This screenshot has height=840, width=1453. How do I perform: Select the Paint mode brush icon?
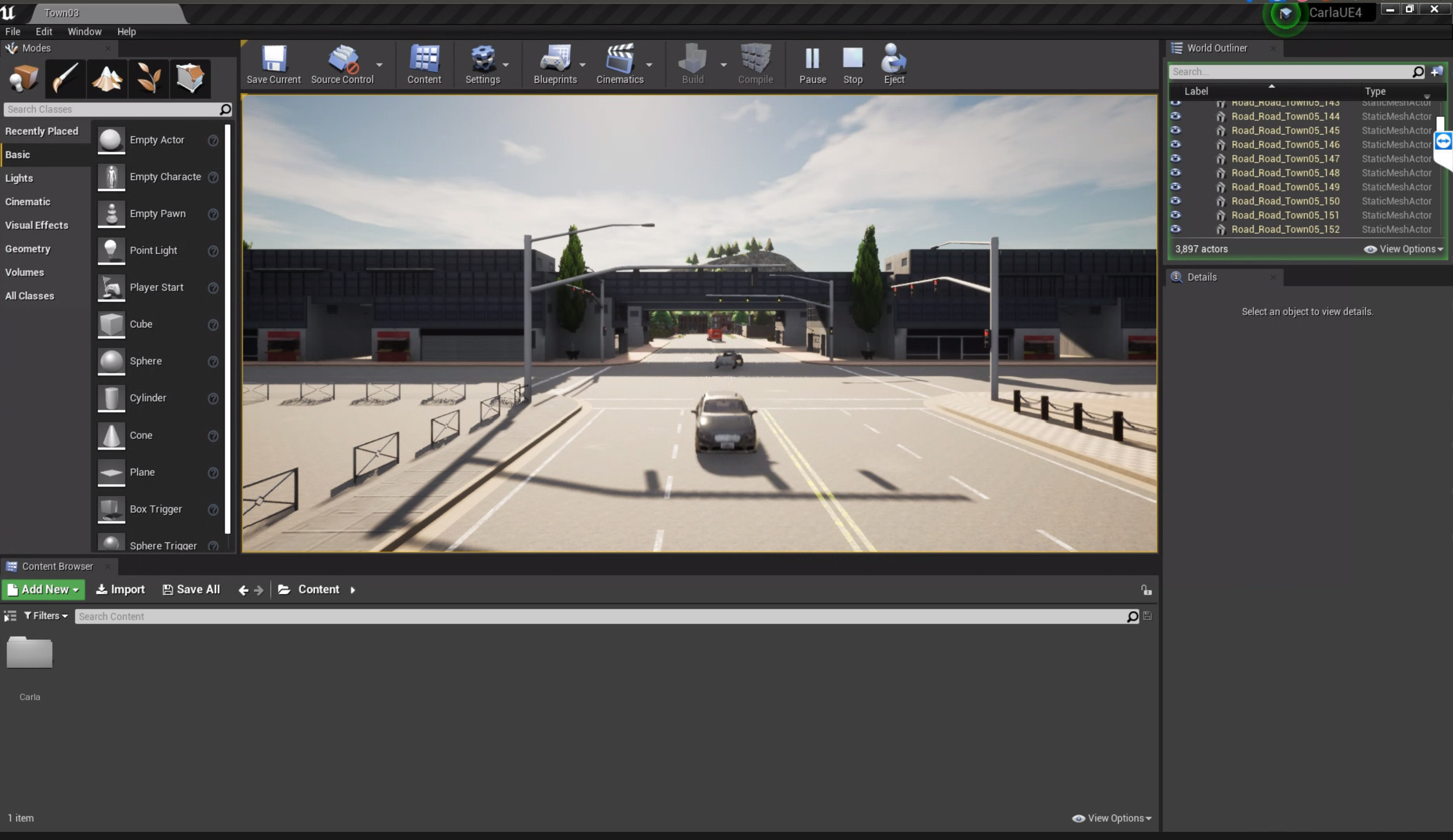tap(65, 78)
